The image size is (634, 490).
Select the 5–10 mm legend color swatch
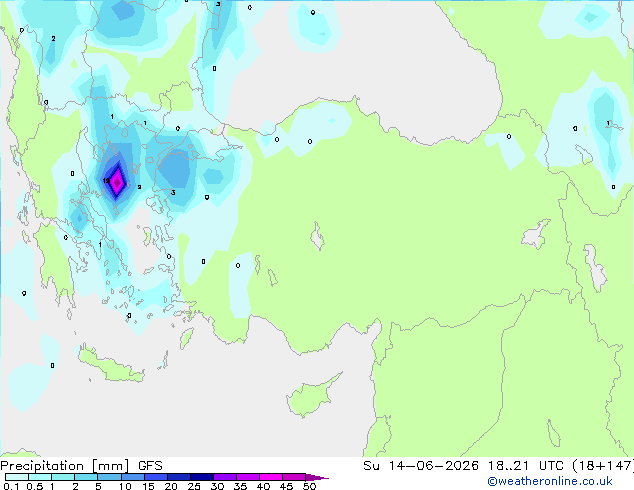(109, 477)
